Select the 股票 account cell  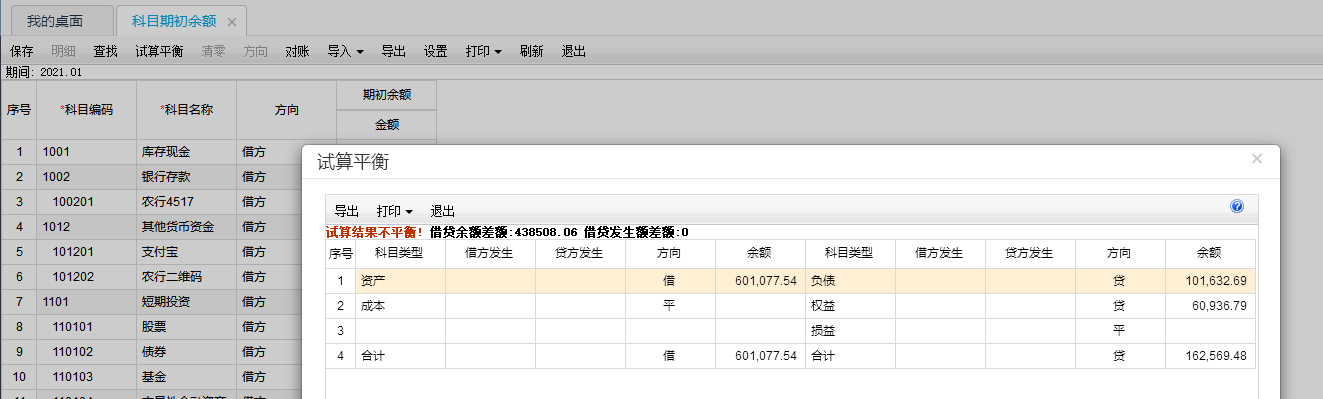click(186, 327)
